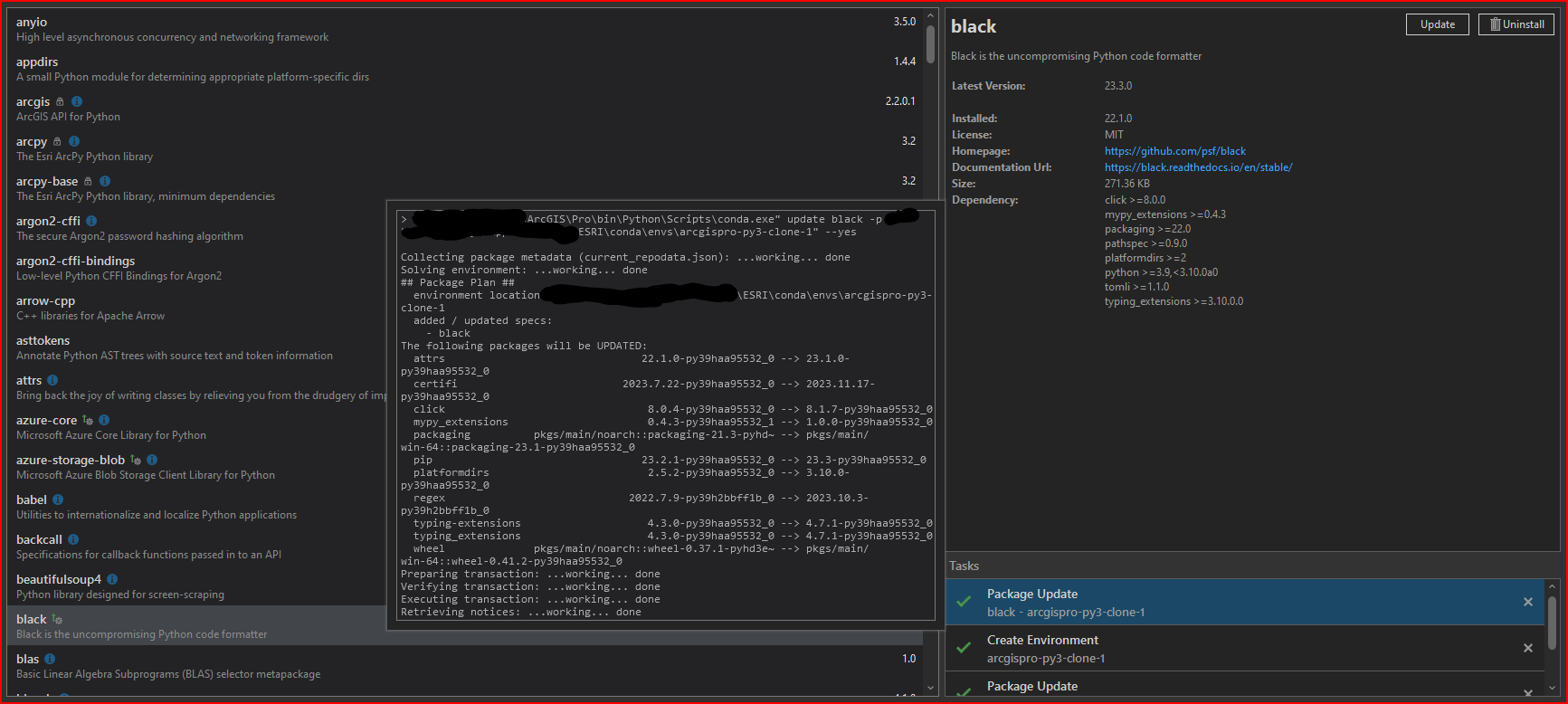Click the Latest Version value 23.3.0
Viewport: 1568px width, 704px height.
(x=1118, y=86)
